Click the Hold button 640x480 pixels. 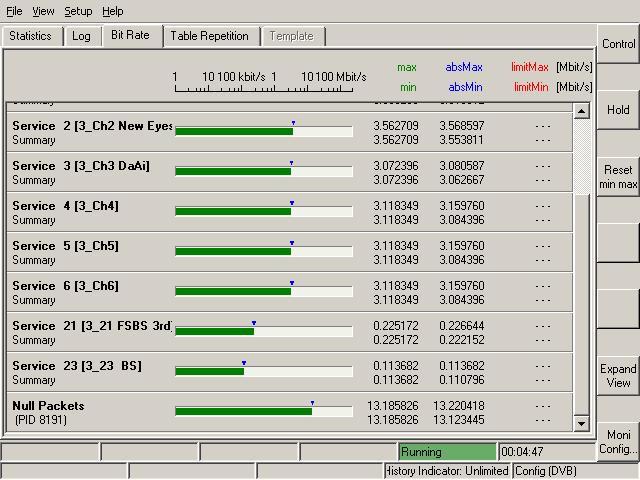[x=618, y=110]
